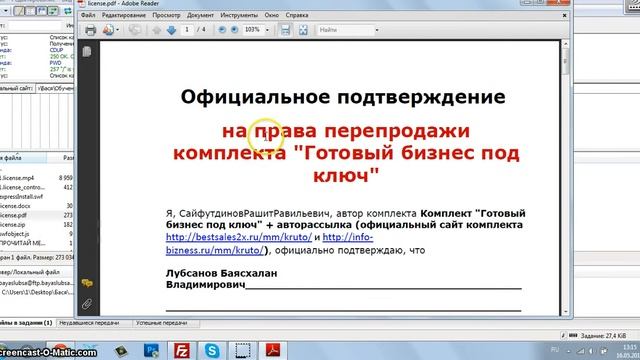Image resolution: width=640 pixels, height=360 pixels.
Task: Sort by file name column header in FileZilla
Action: pos(22,158)
